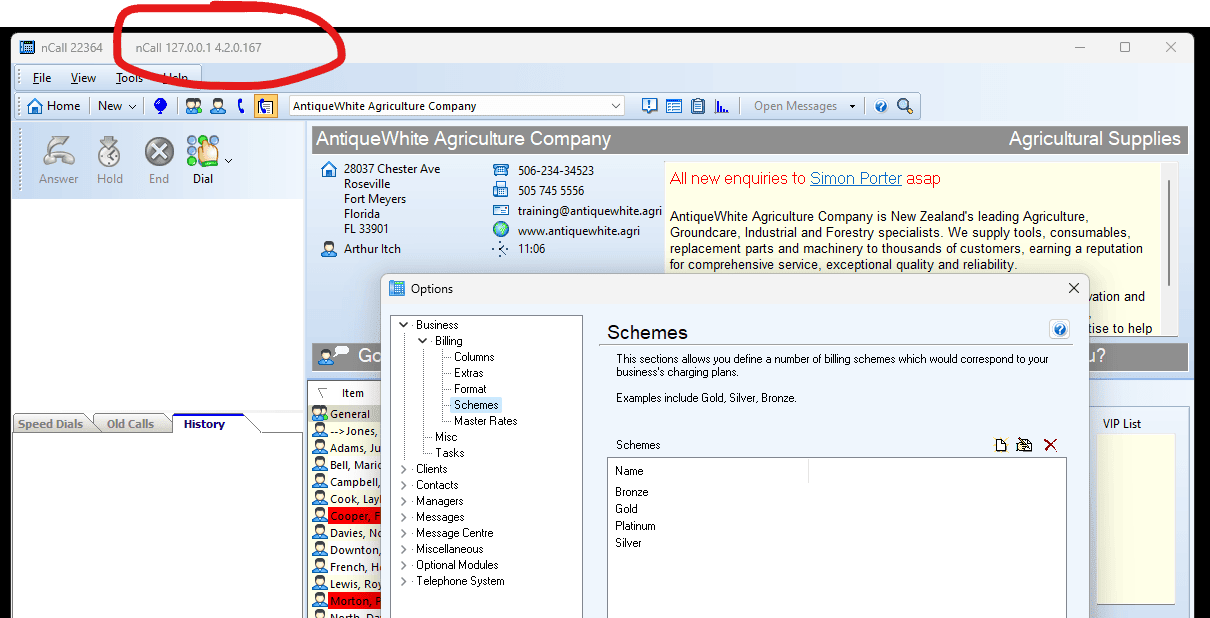Open the client selector combo box dropdown arrow
1210x618 pixels.
click(615, 106)
